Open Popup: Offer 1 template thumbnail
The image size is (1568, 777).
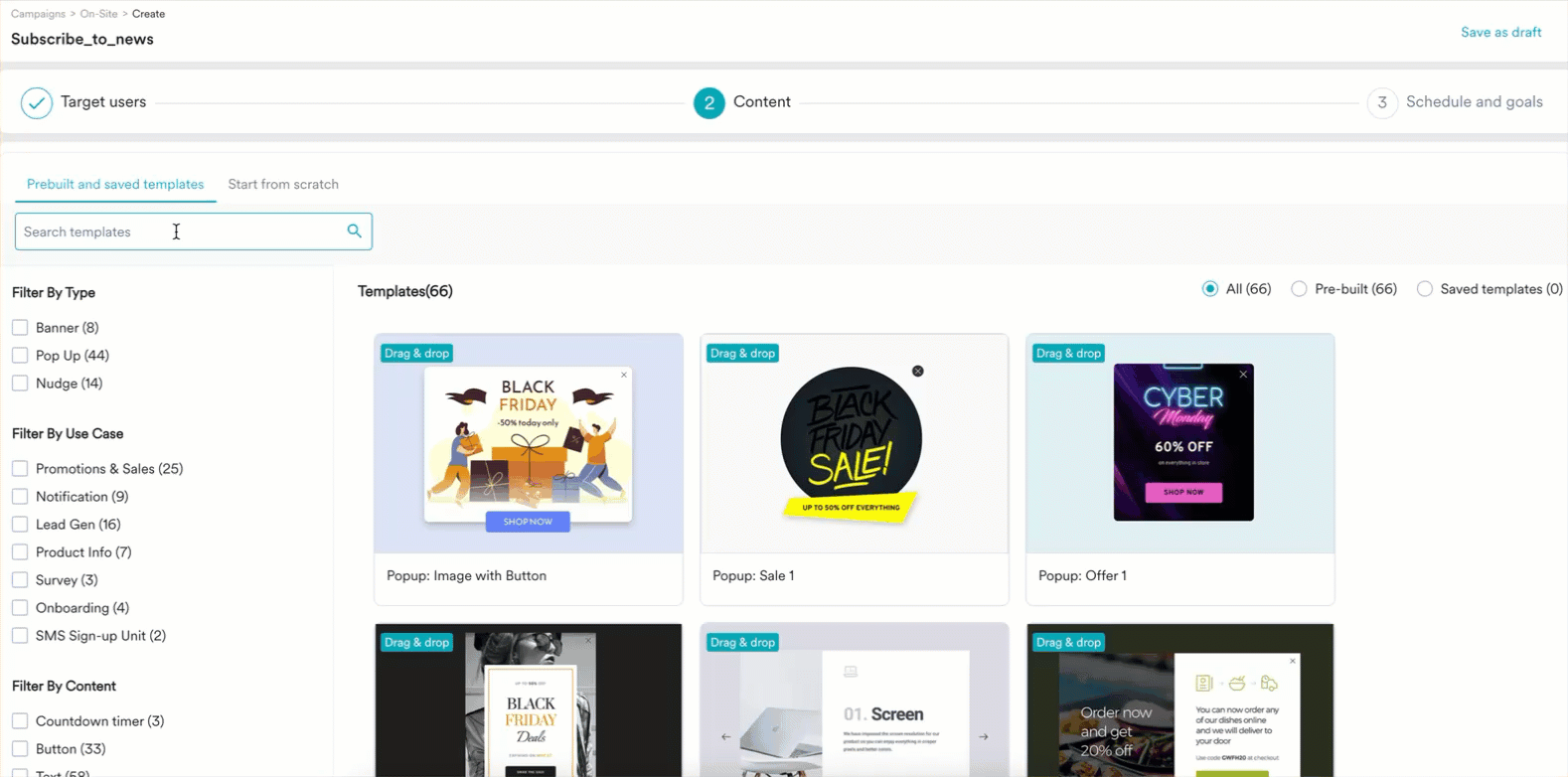[1180, 443]
